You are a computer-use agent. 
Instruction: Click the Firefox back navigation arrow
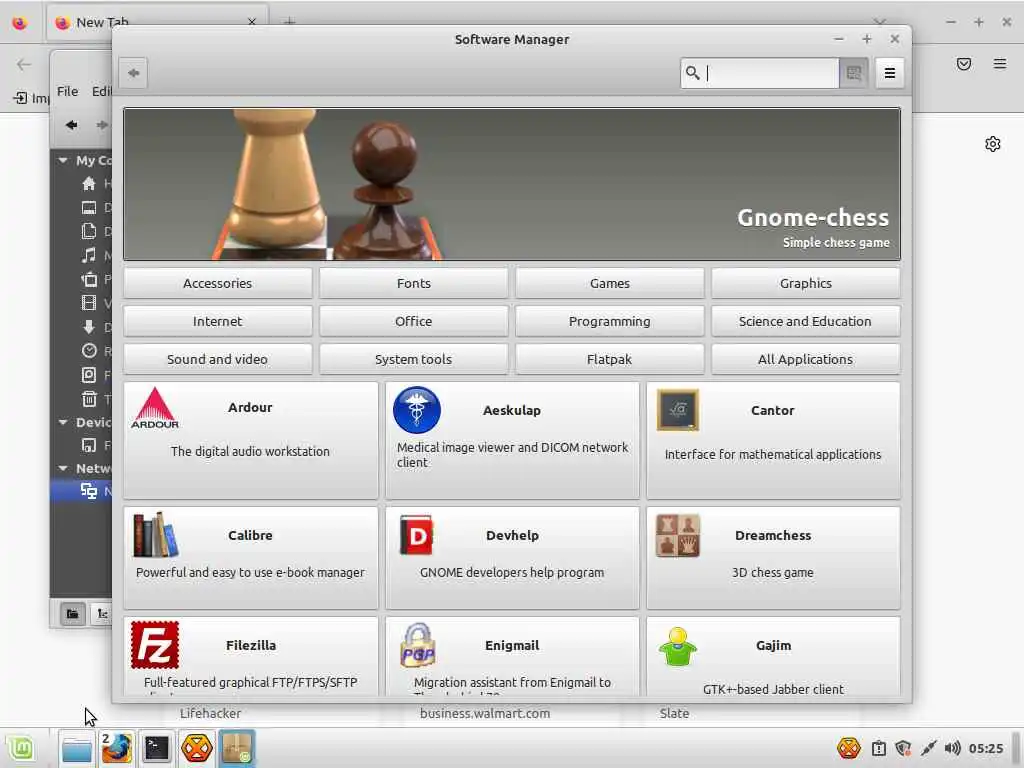[x=24, y=64]
